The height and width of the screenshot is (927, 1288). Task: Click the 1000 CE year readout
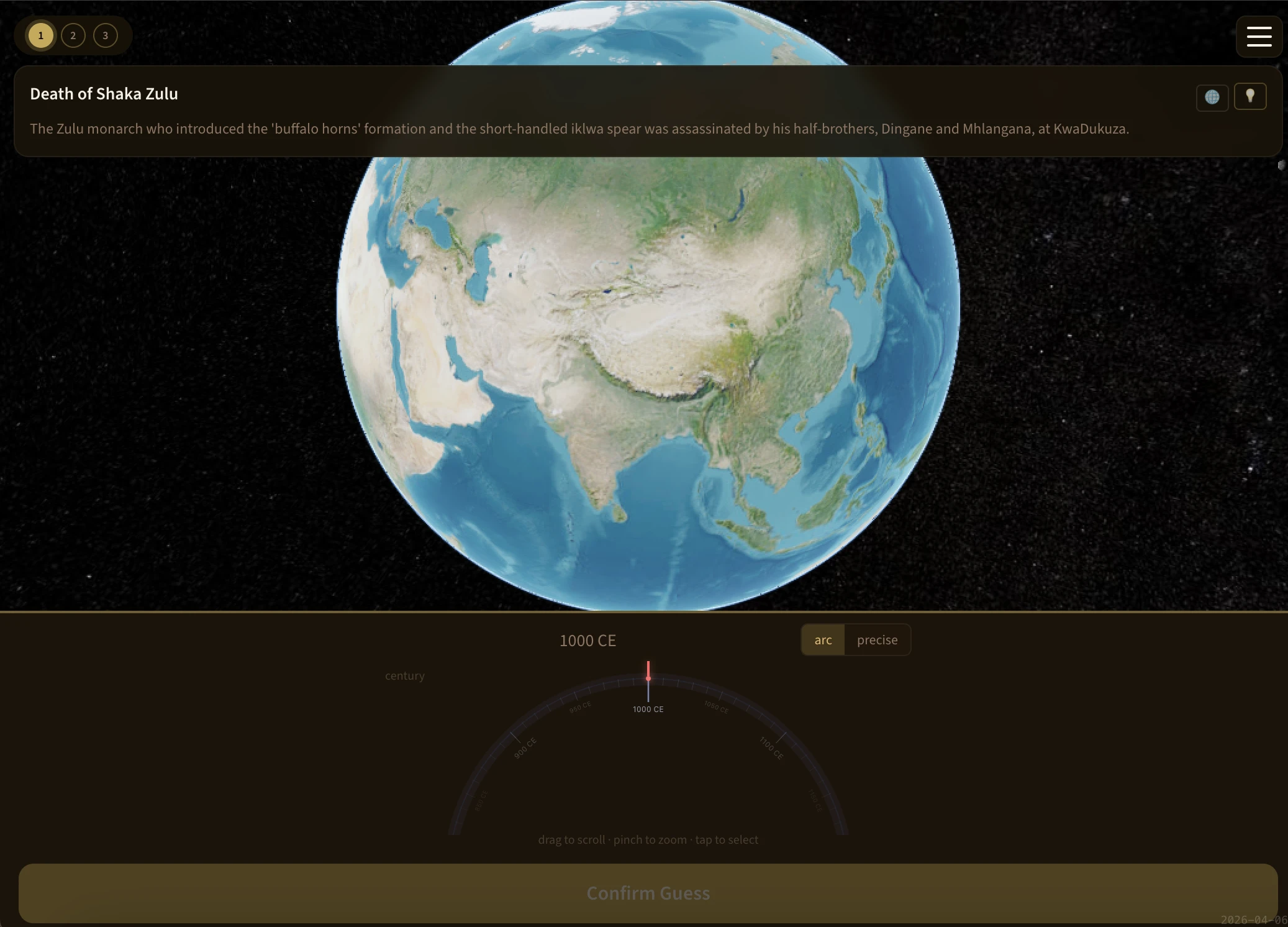[587, 641]
